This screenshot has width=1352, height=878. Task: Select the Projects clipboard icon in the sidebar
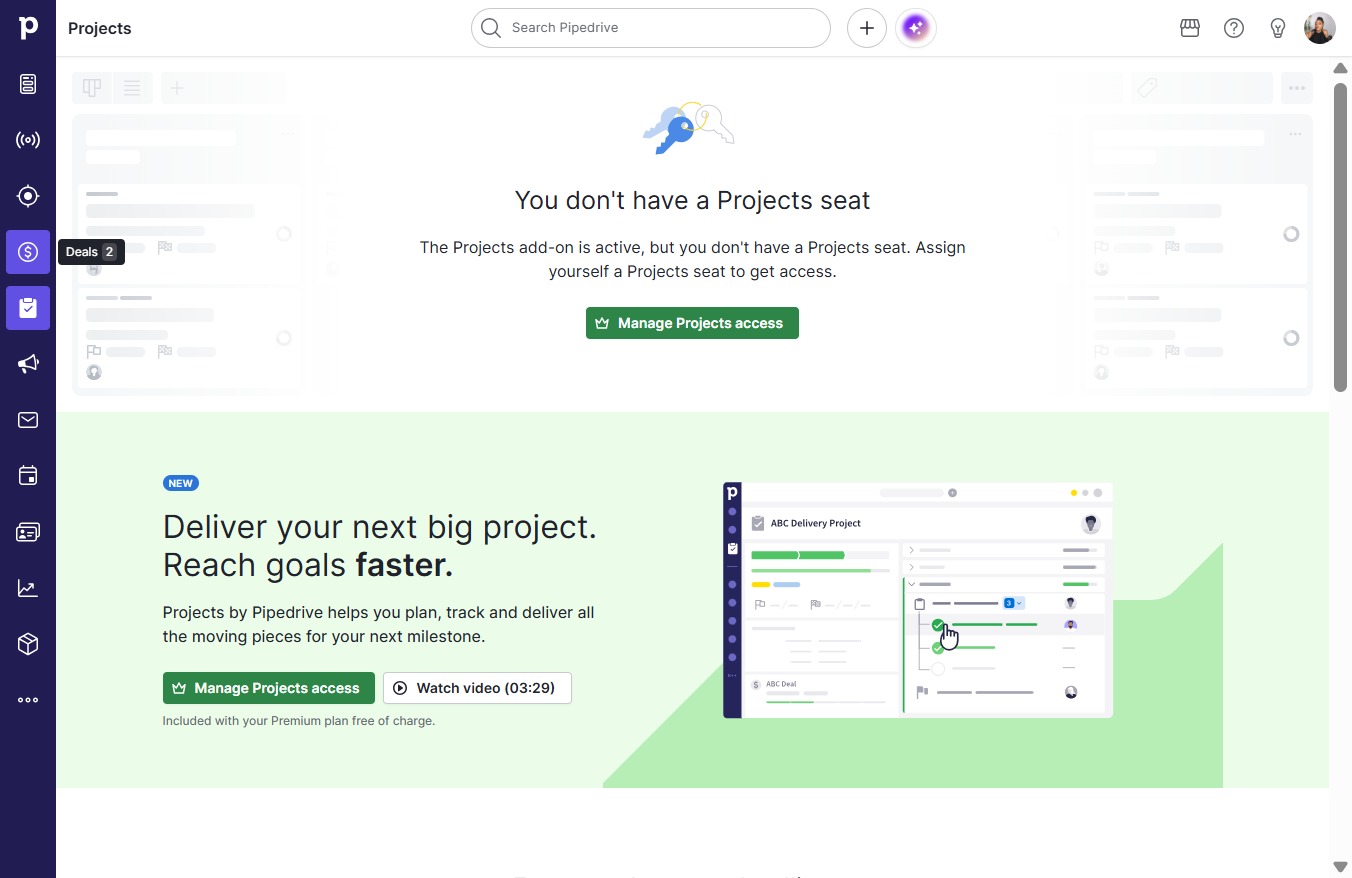(x=28, y=308)
